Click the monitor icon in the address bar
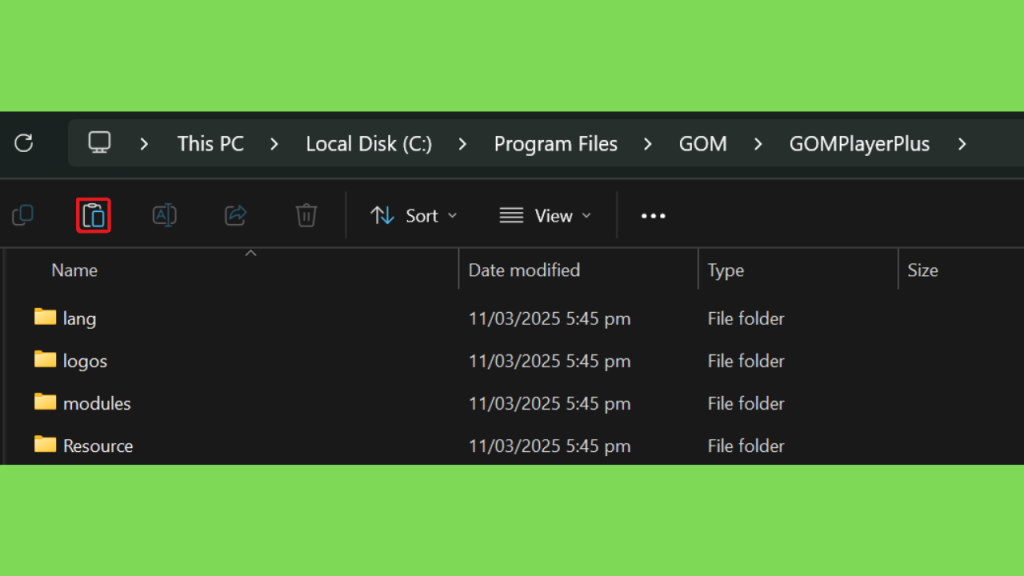 (x=99, y=143)
